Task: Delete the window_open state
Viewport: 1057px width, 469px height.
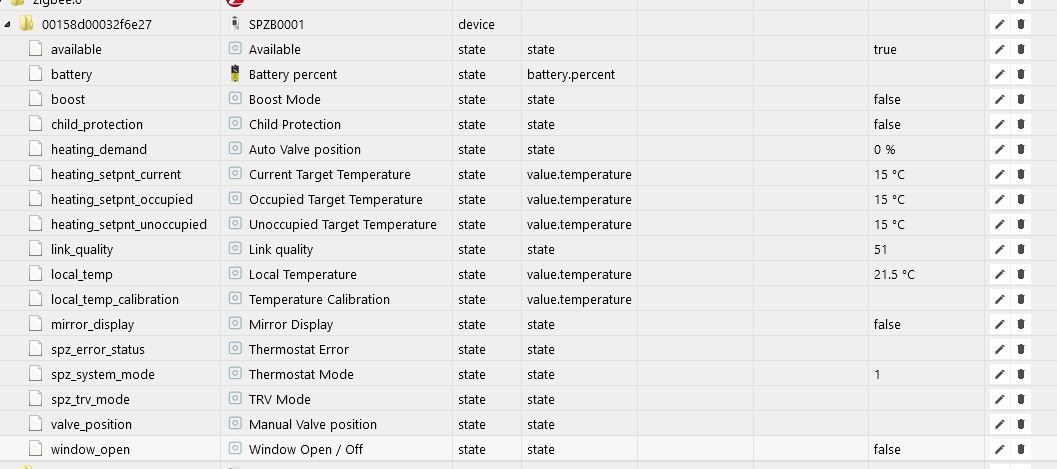Action: [x=1021, y=449]
